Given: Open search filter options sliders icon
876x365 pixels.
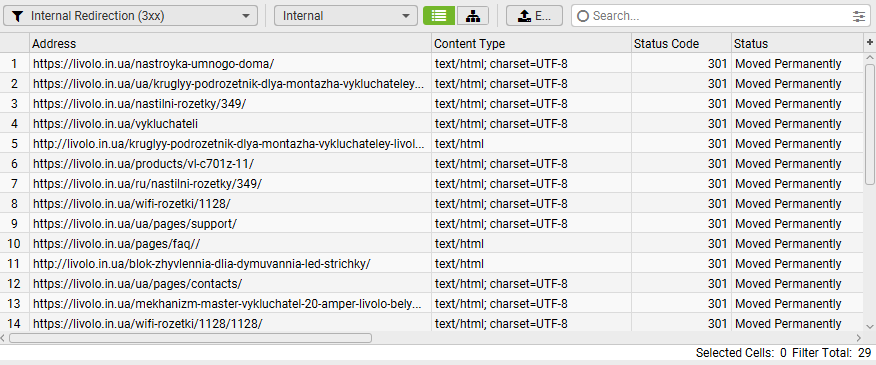Looking at the screenshot, I should 859,16.
